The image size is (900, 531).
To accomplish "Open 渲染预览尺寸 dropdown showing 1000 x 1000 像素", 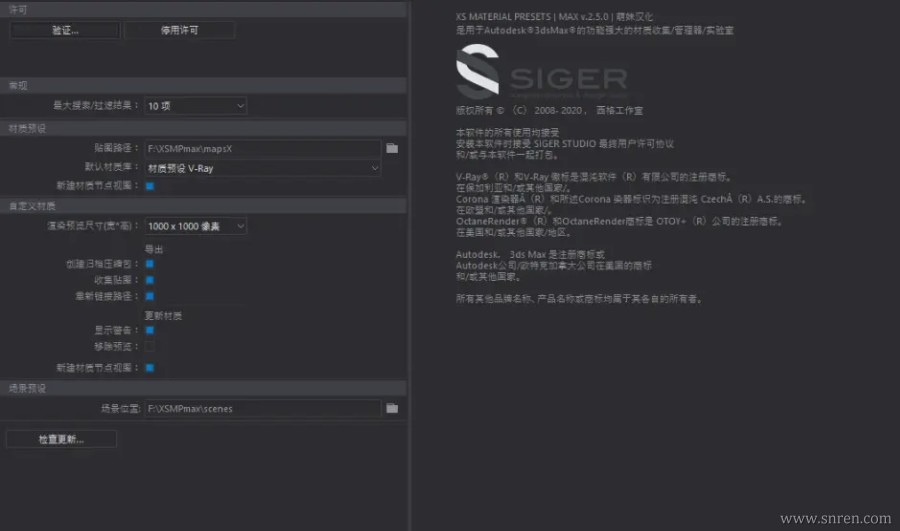I will click(196, 226).
